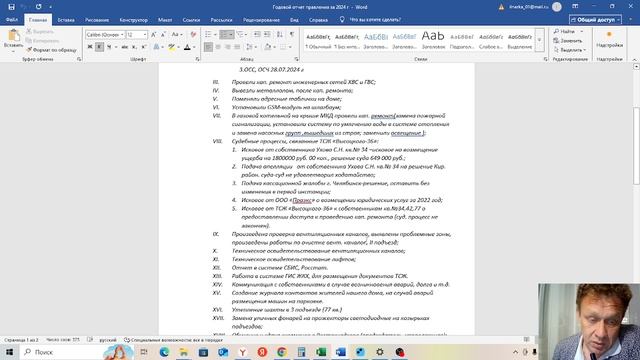
Task: Collapse the ribbon with the chevron arrow
Action: (635, 60)
